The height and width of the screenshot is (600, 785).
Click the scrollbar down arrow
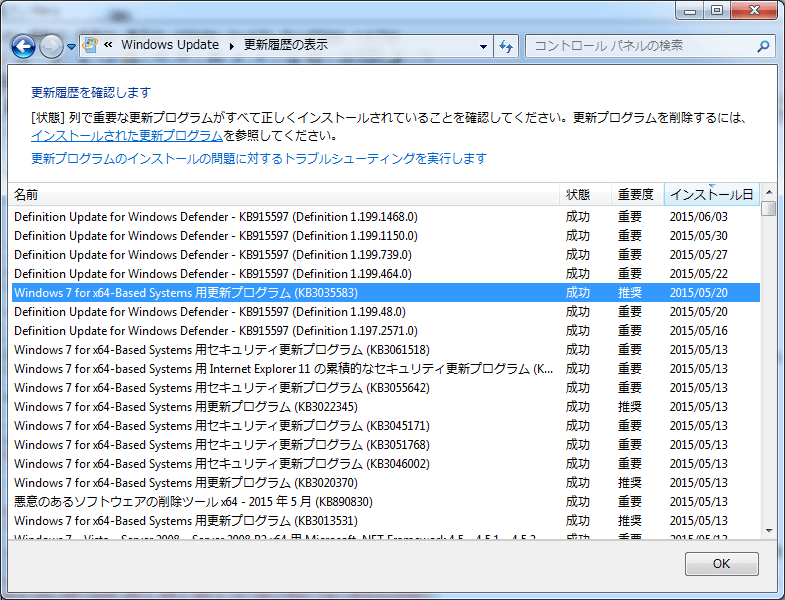tap(769, 531)
